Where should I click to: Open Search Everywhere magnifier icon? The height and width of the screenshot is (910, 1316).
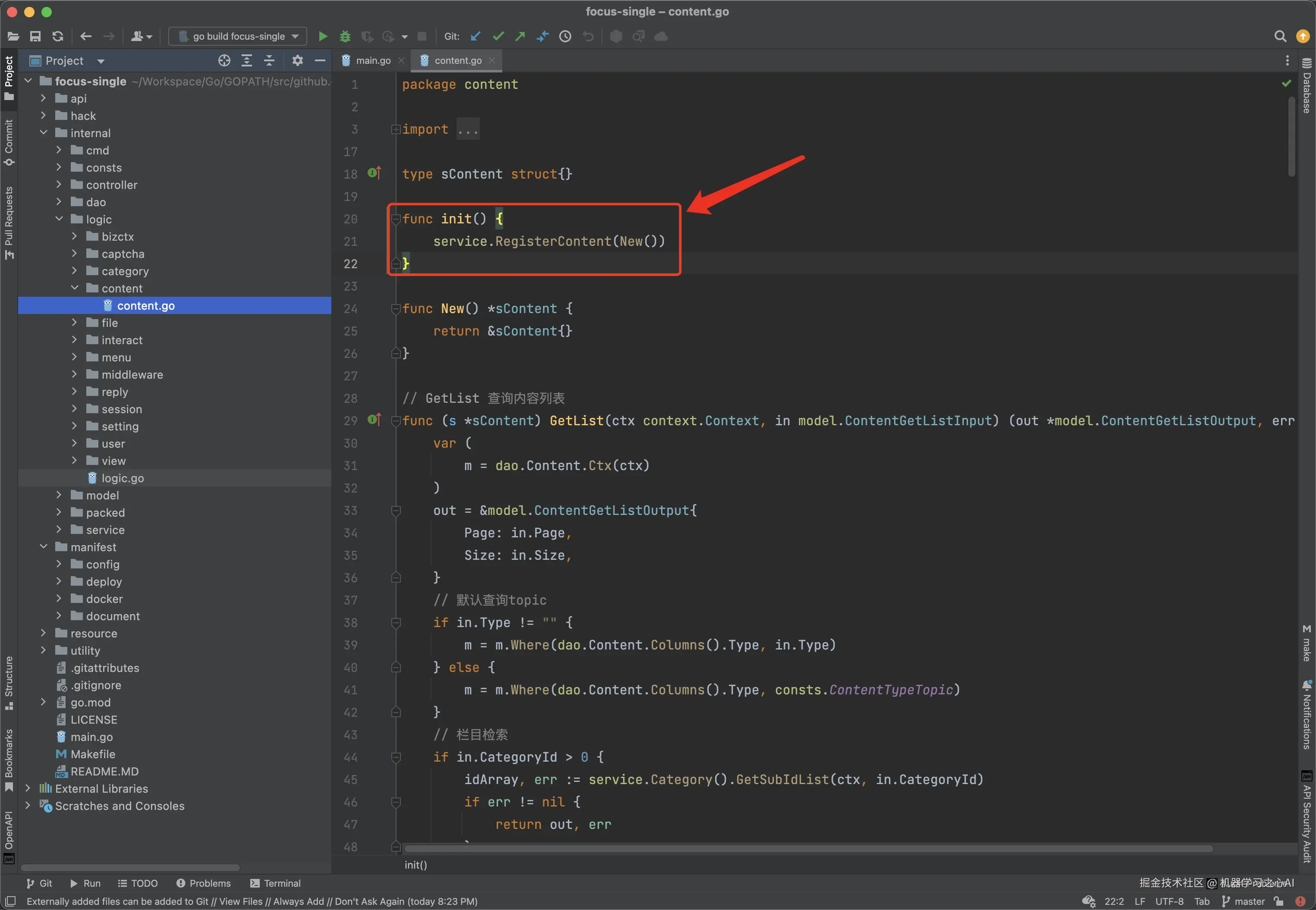pos(1279,37)
